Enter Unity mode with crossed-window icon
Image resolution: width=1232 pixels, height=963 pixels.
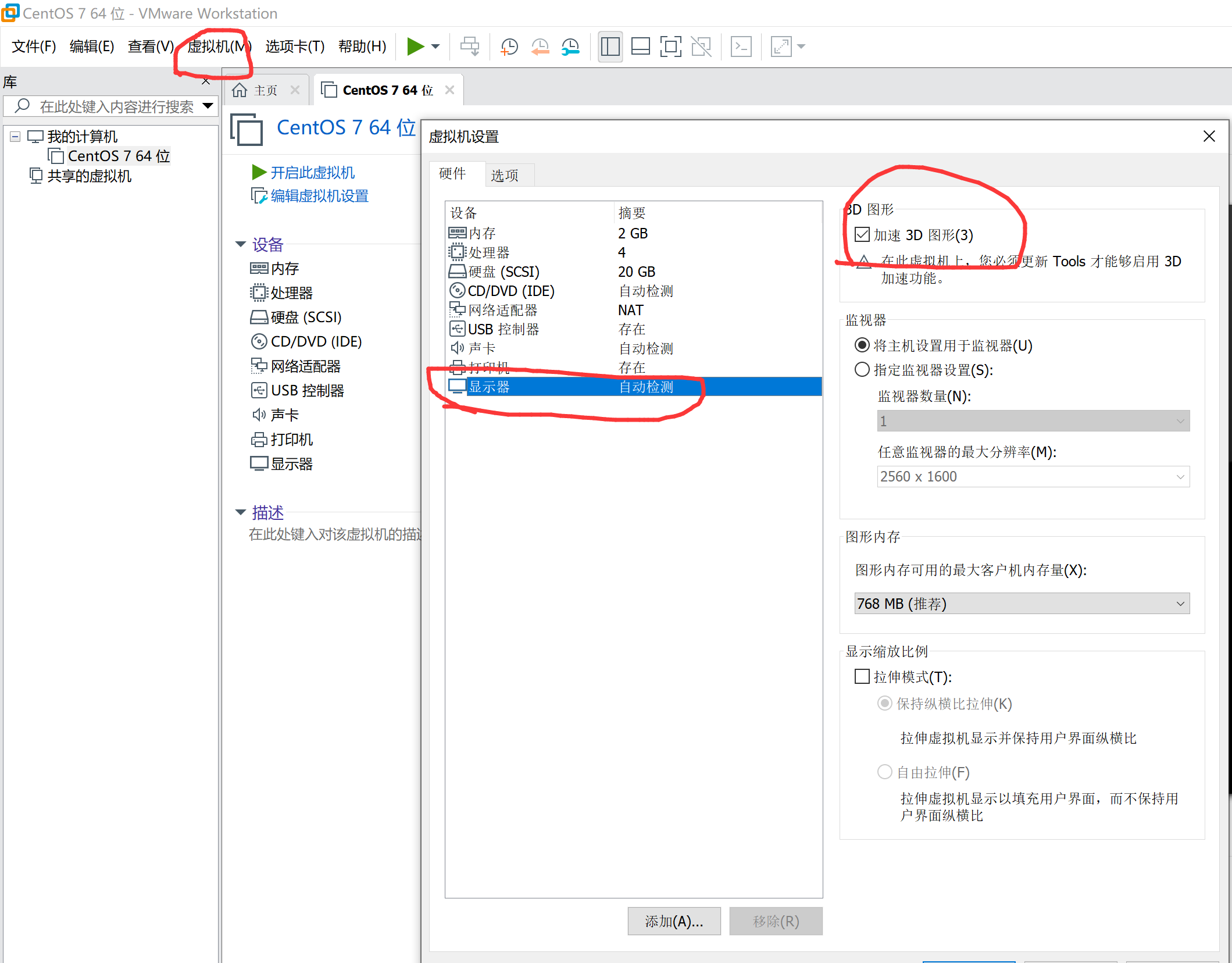pos(701,47)
